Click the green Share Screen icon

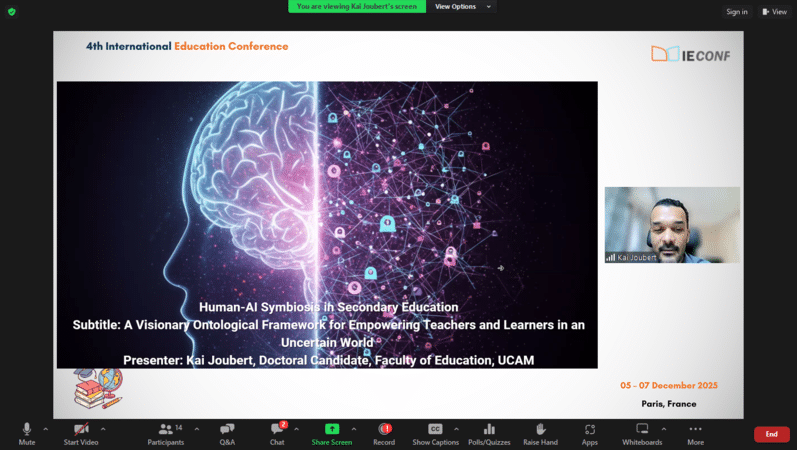coord(331,430)
